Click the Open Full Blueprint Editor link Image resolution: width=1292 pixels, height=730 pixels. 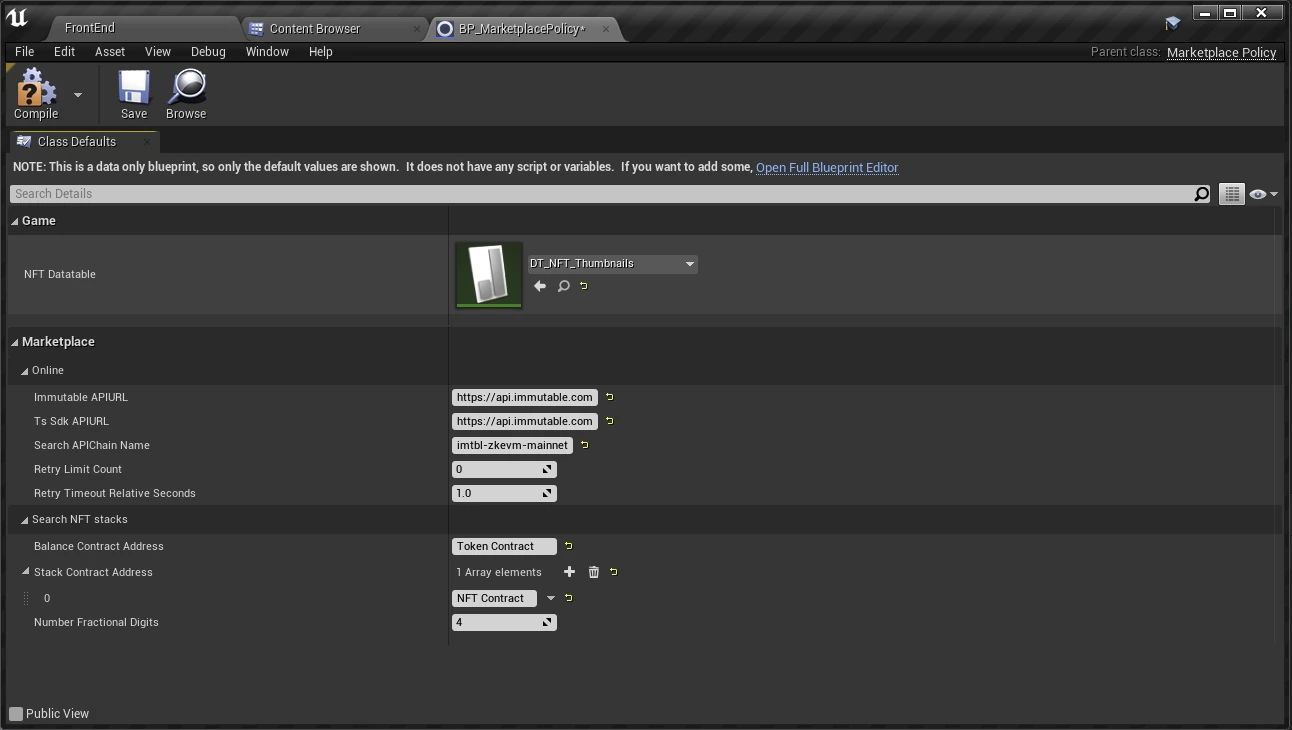point(827,168)
